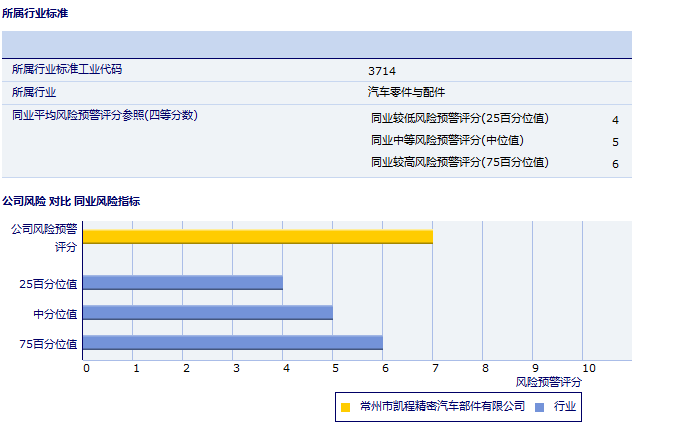The image size is (673, 429).
Task: Select the blue 75百分位值 bar
Action: coord(232,342)
